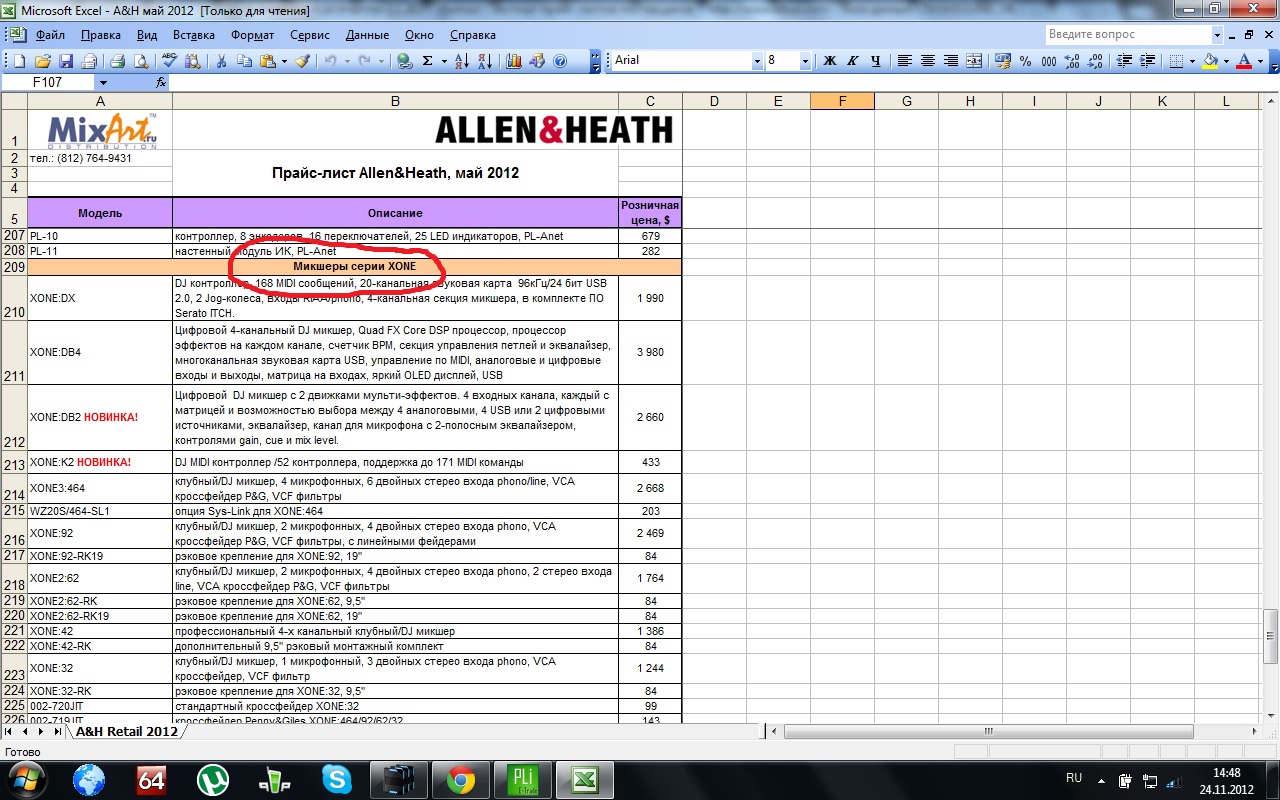Open the font name dropdown showing Arial

tap(757, 61)
